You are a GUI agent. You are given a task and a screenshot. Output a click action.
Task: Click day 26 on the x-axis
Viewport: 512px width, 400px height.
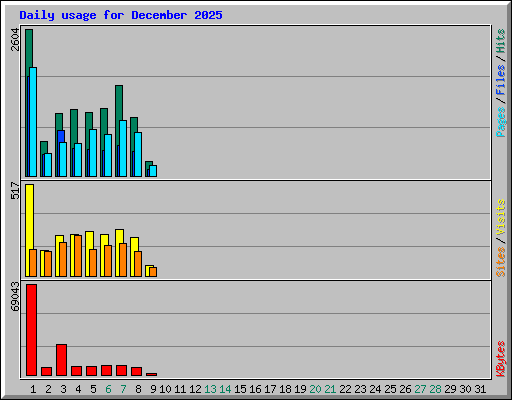pos(405,389)
